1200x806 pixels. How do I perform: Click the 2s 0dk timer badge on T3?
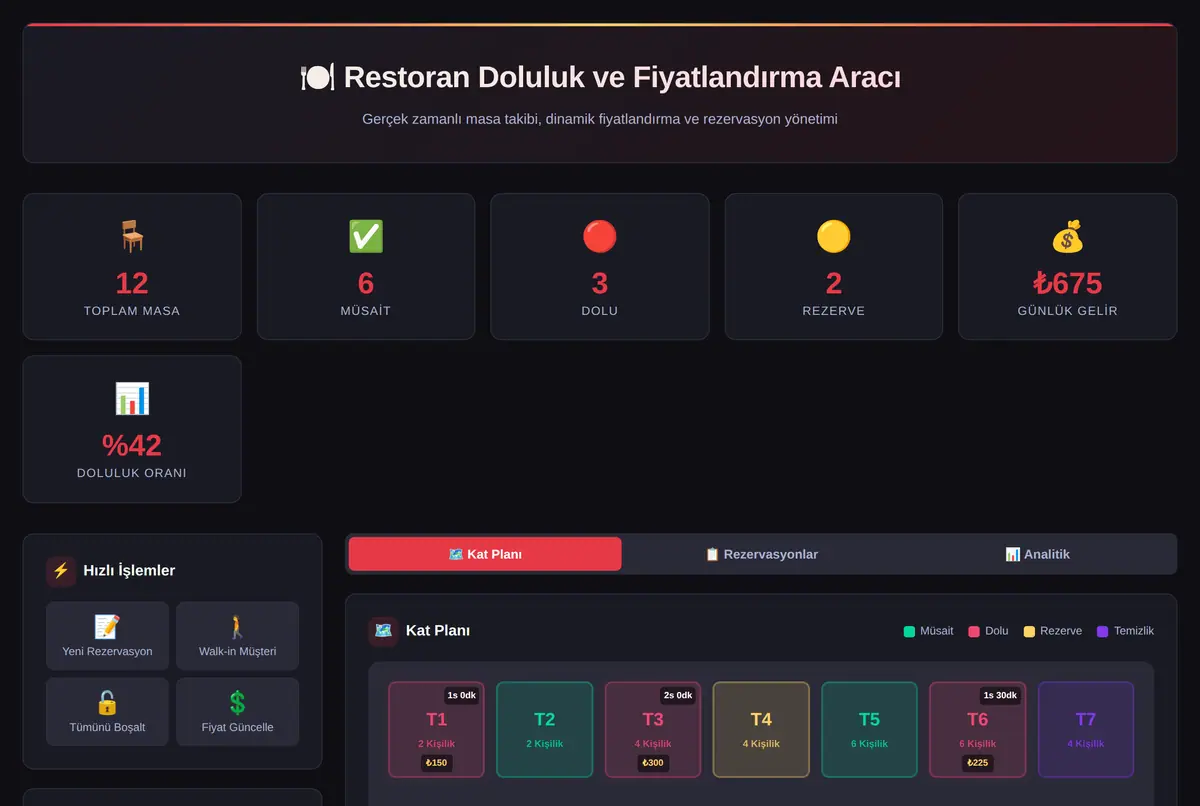(x=678, y=695)
